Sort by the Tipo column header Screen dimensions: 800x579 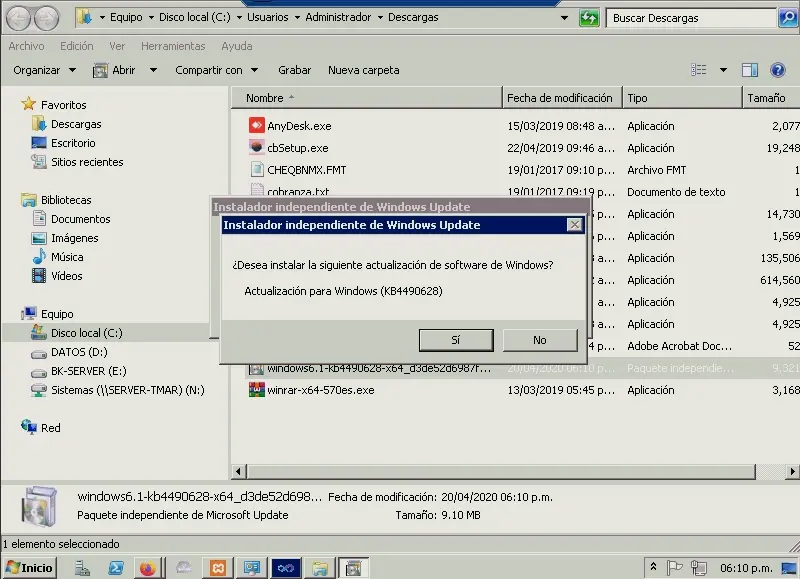[682, 97]
